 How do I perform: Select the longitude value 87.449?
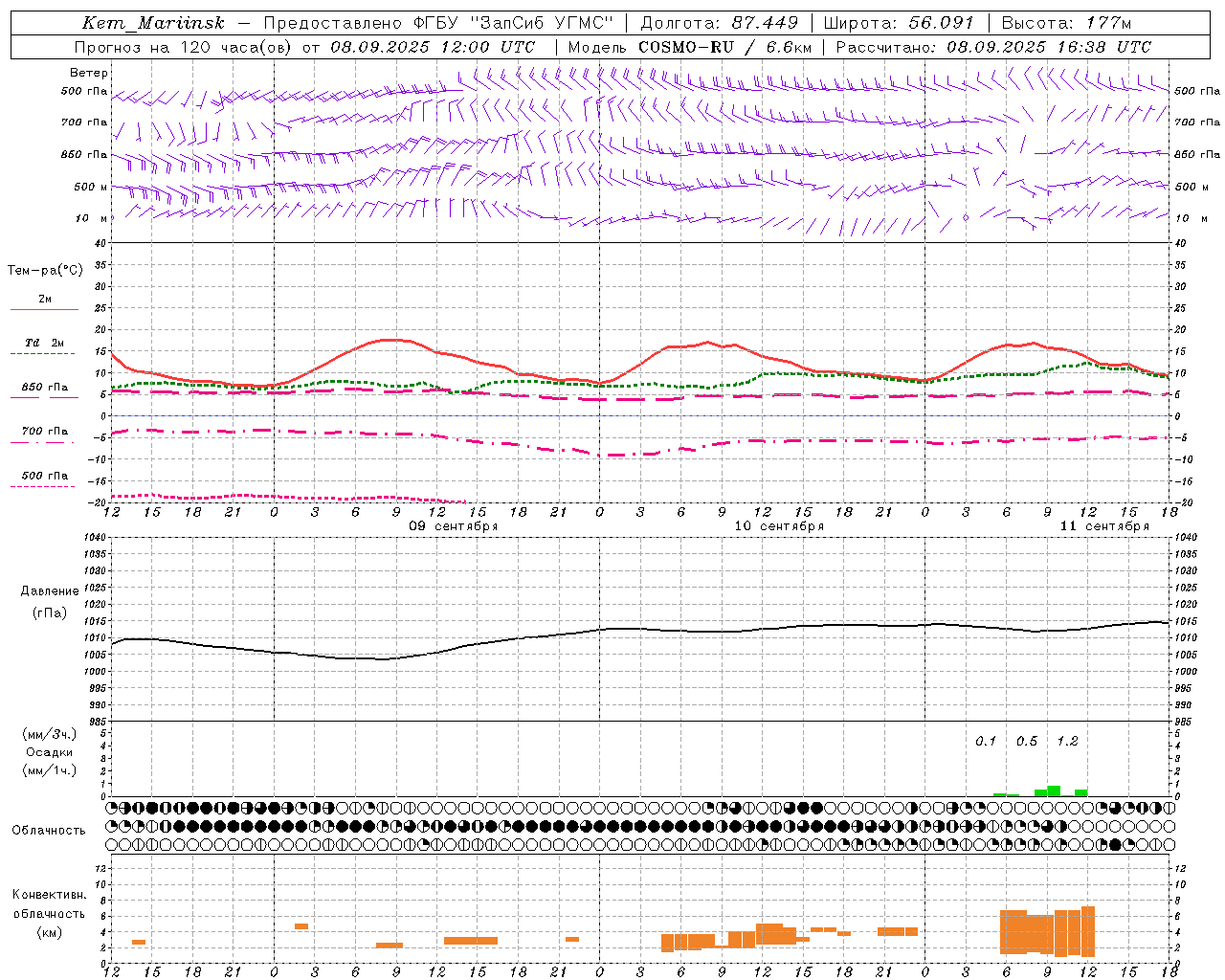[766, 23]
